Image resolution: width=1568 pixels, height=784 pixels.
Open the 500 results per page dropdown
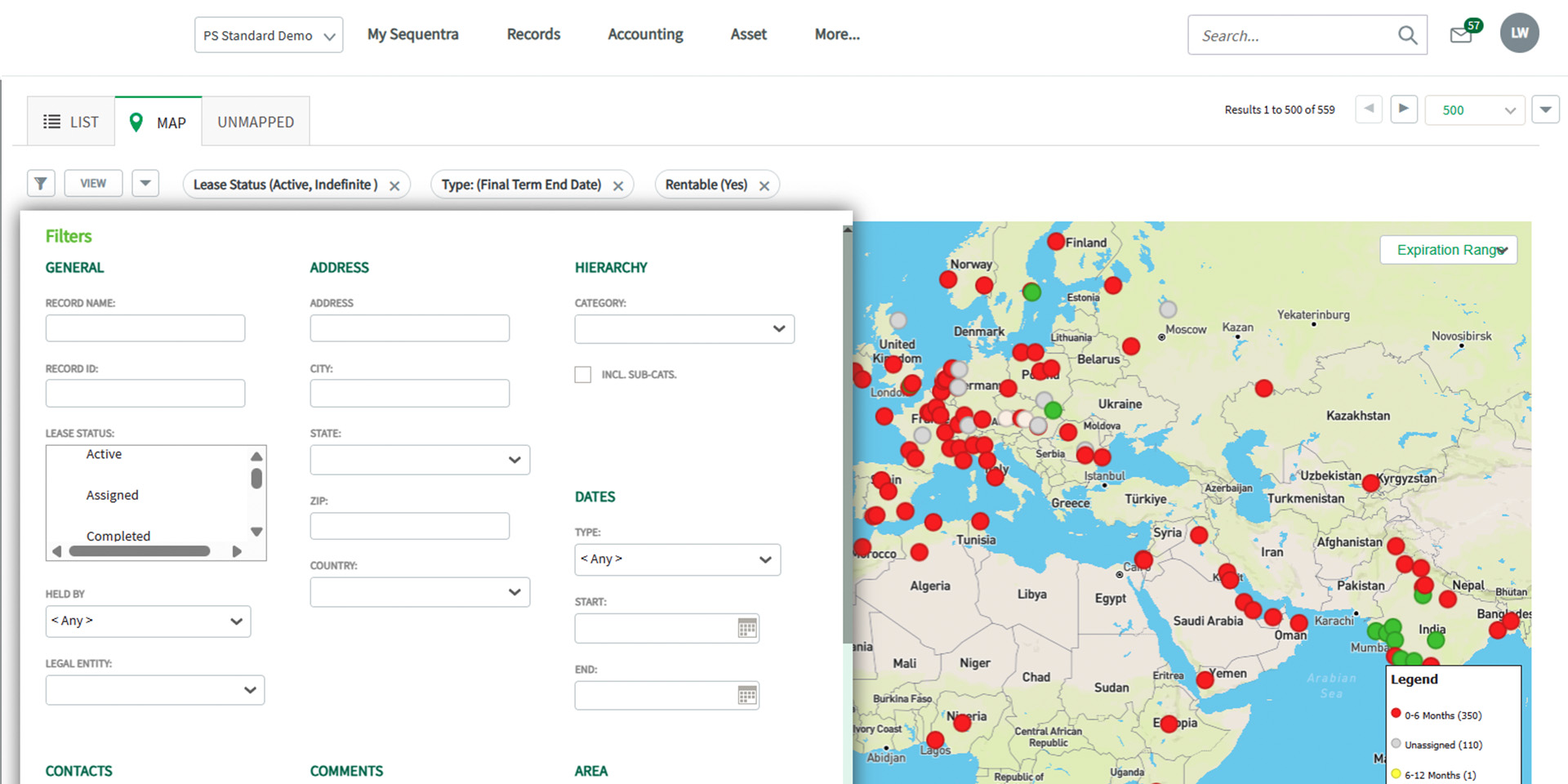point(1475,110)
